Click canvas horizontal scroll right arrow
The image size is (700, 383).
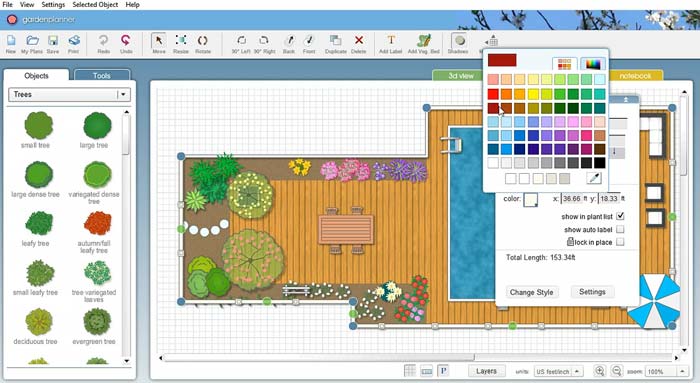pos(676,358)
